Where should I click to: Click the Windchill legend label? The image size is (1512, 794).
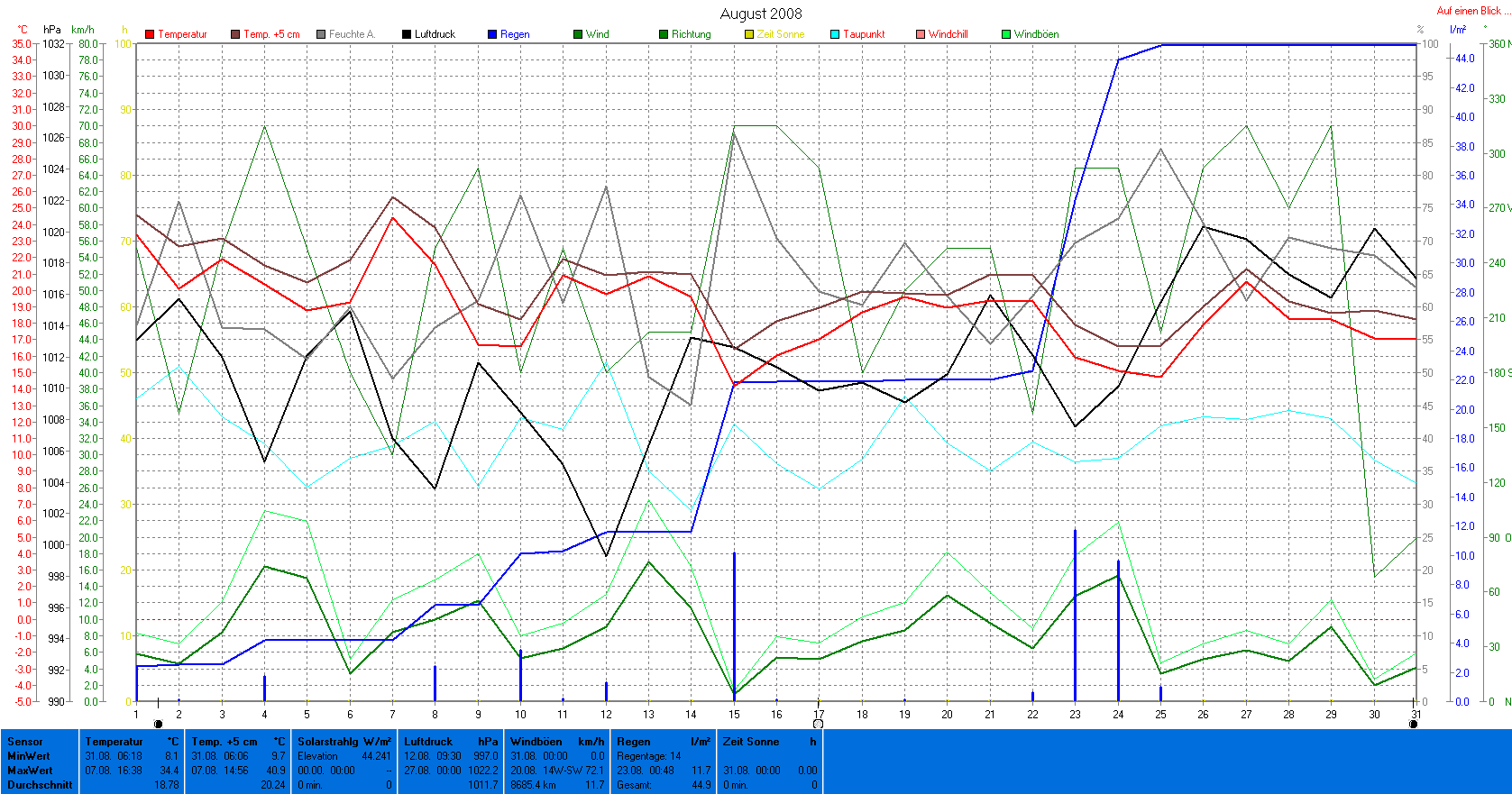coord(948,34)
